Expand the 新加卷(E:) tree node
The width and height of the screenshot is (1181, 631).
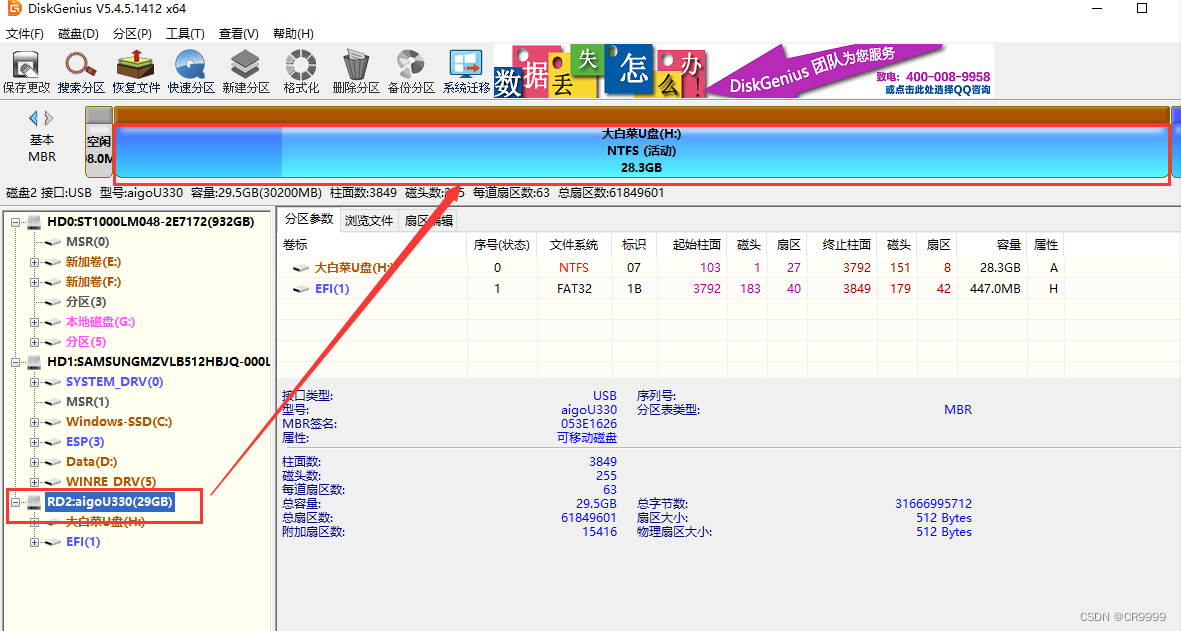(x=35, y=262)
